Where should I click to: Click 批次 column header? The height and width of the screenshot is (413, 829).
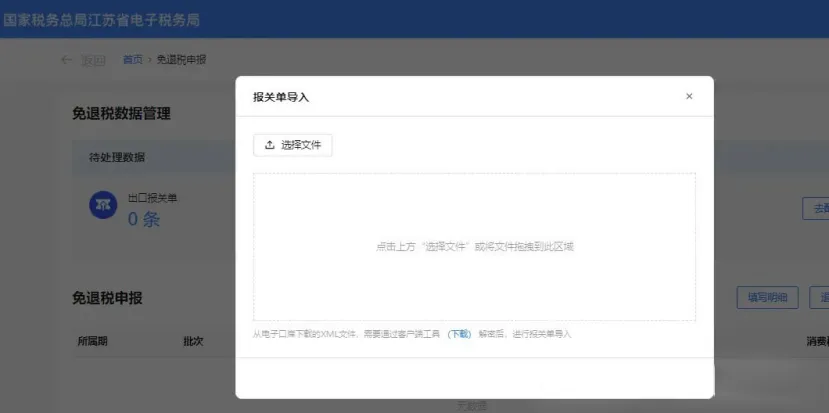coord(193,341)
